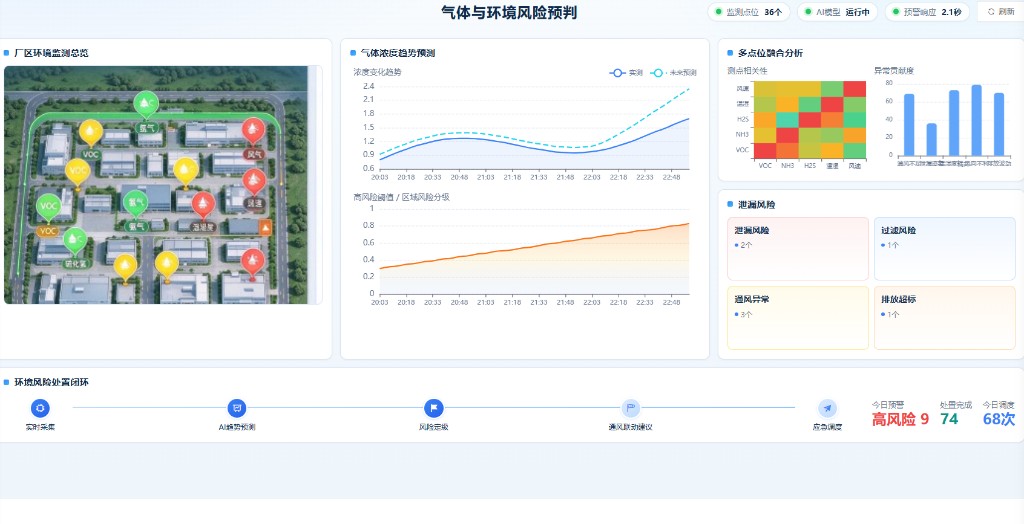Image resolution: width=1024 pixels, height=524 pixels.
Task: Click the 气体浓度趋势预测 panel title
Action: click(398, 53)
